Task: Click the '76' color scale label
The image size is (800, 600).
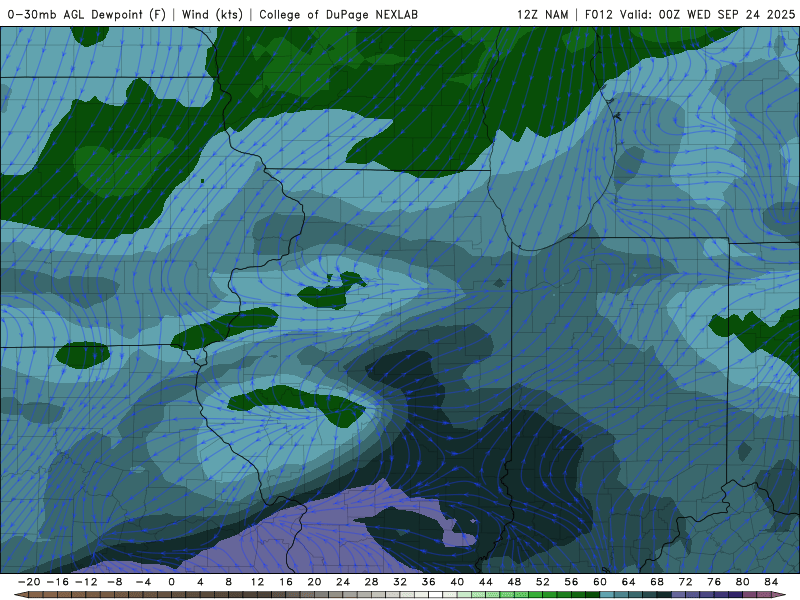Action: click(x=714, y=582)
